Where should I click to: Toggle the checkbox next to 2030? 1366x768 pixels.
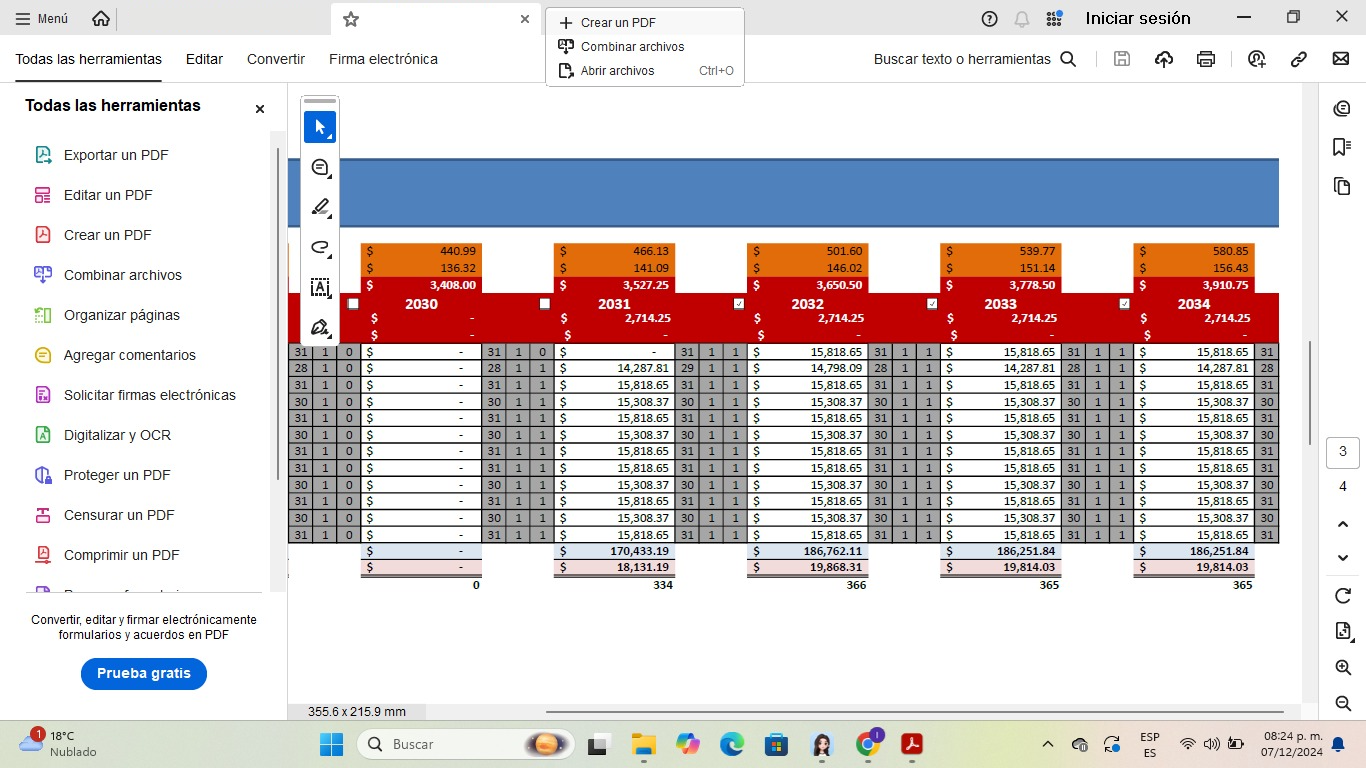tap(353, 304)
